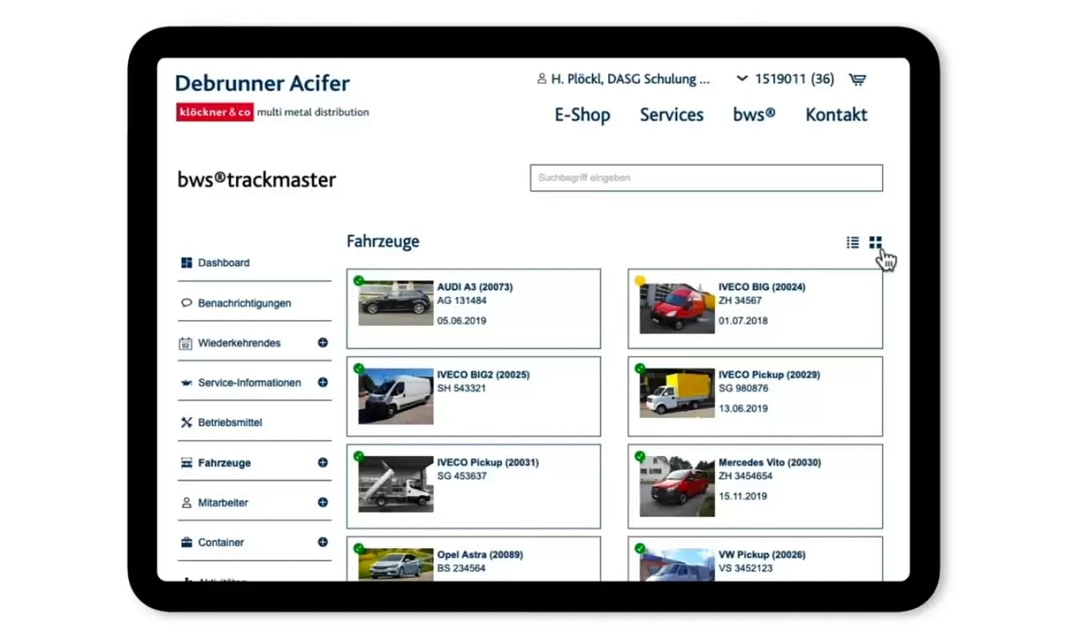Click the Suchbegriff eingeben search field
The image size is (1080, 631).
tap(706, 178)
